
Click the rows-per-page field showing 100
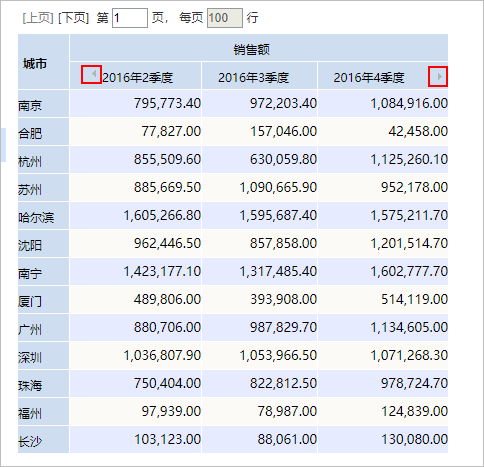tap(225, 18)
